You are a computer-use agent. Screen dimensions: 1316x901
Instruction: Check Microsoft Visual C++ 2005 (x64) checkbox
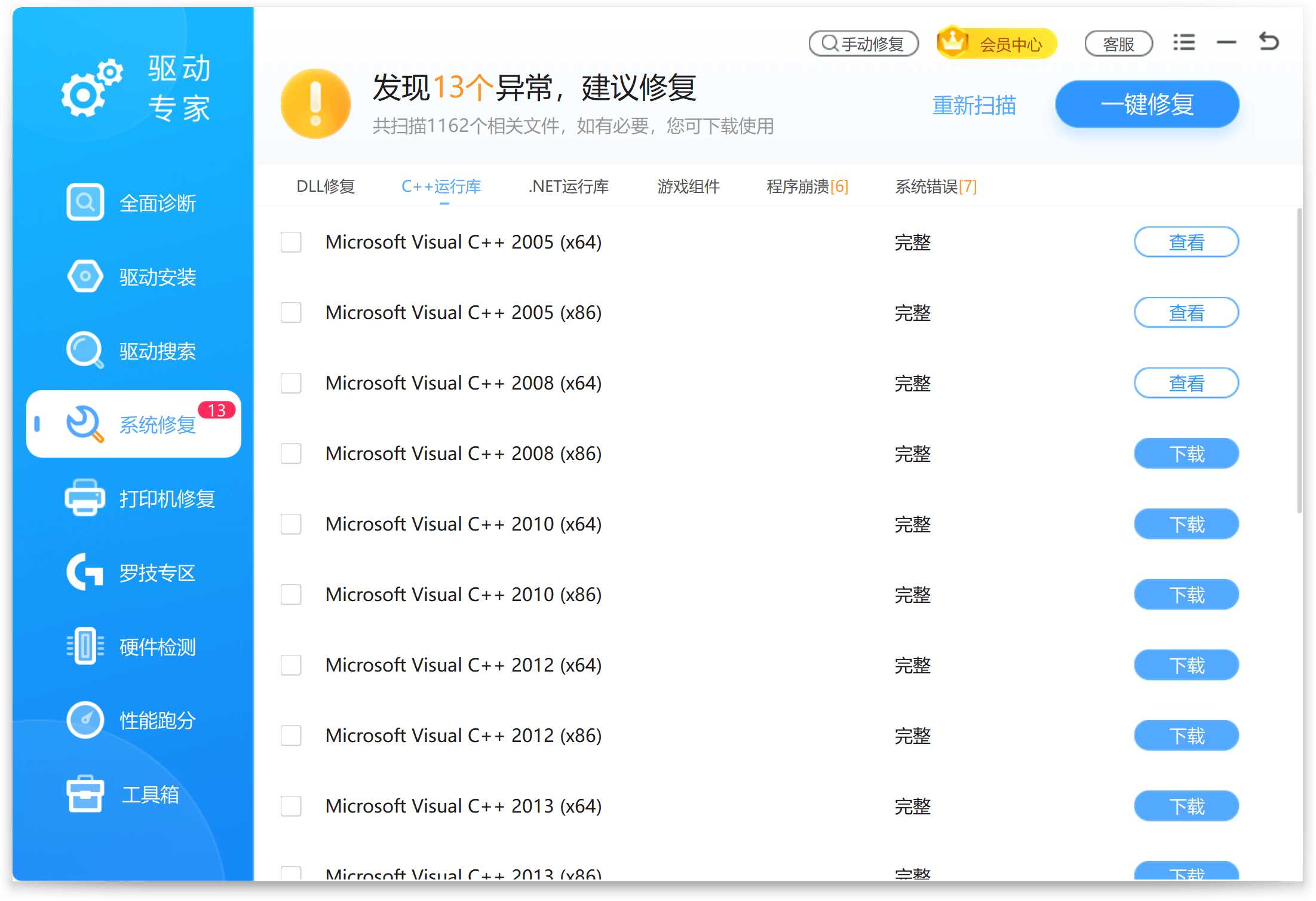[x=291, y=242]
